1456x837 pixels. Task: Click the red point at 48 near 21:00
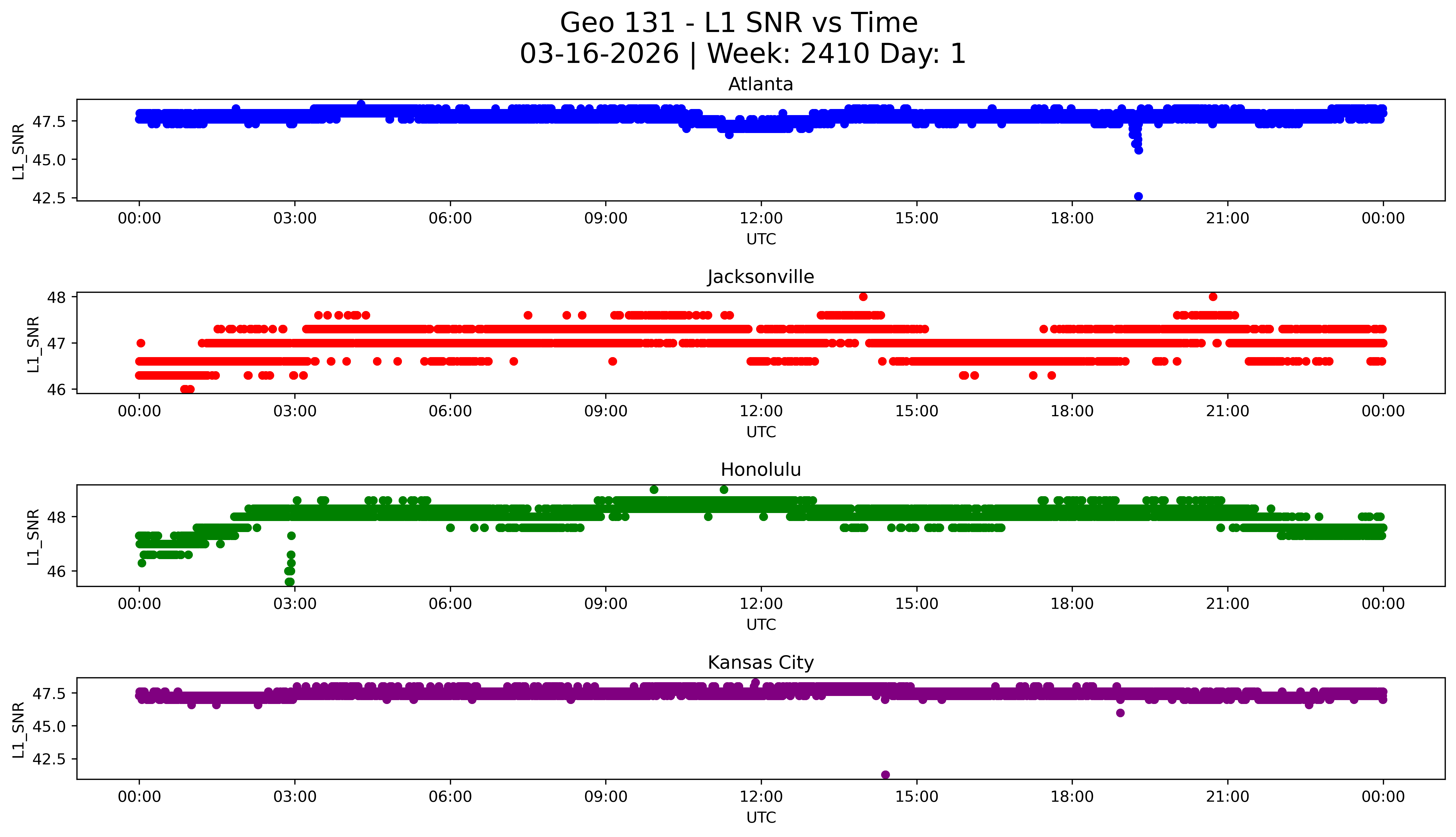(x=1213, y=297)
